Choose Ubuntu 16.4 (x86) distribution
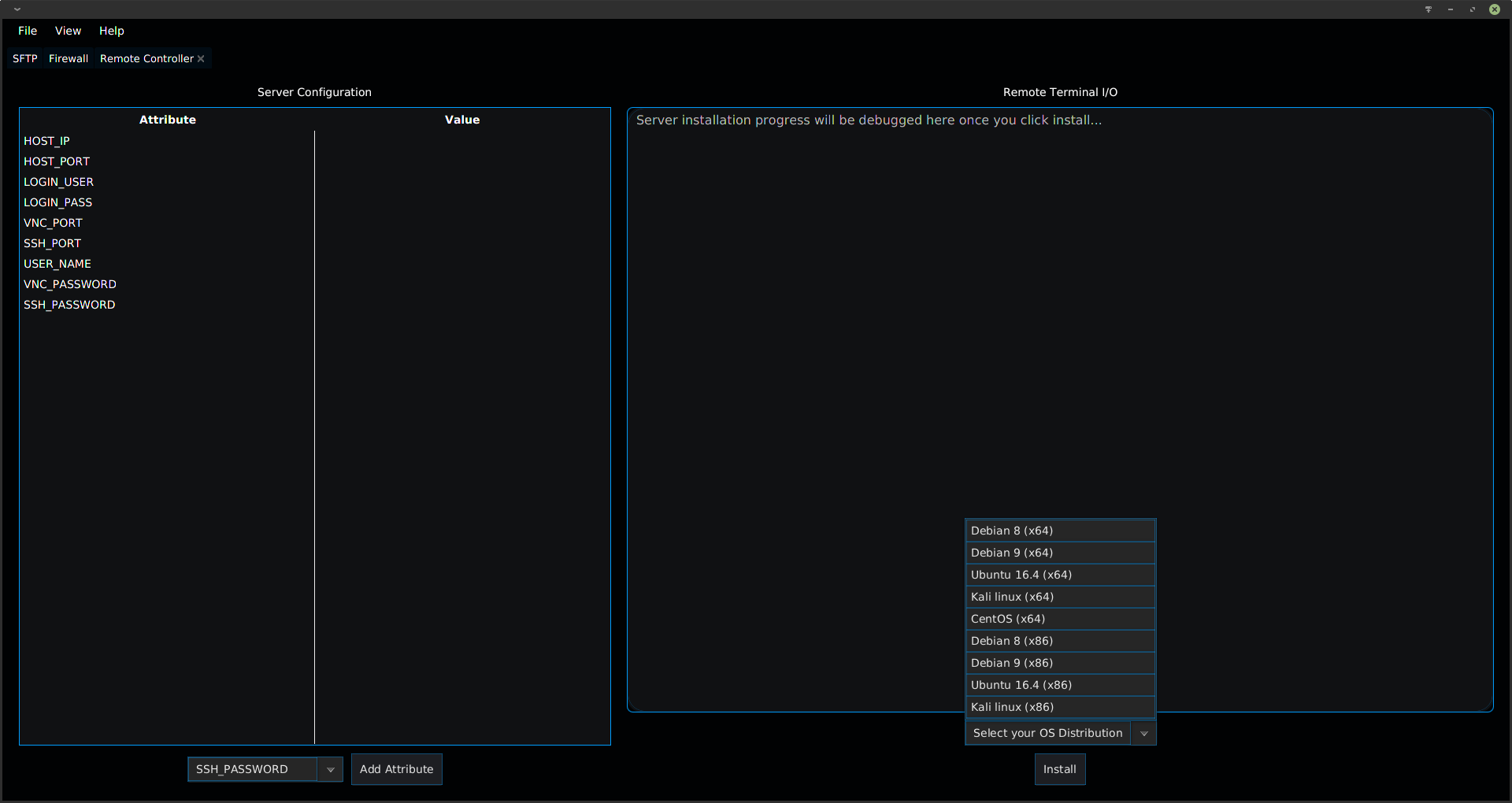Viewport: 1512px width, 803px height. click(1060, 685)
